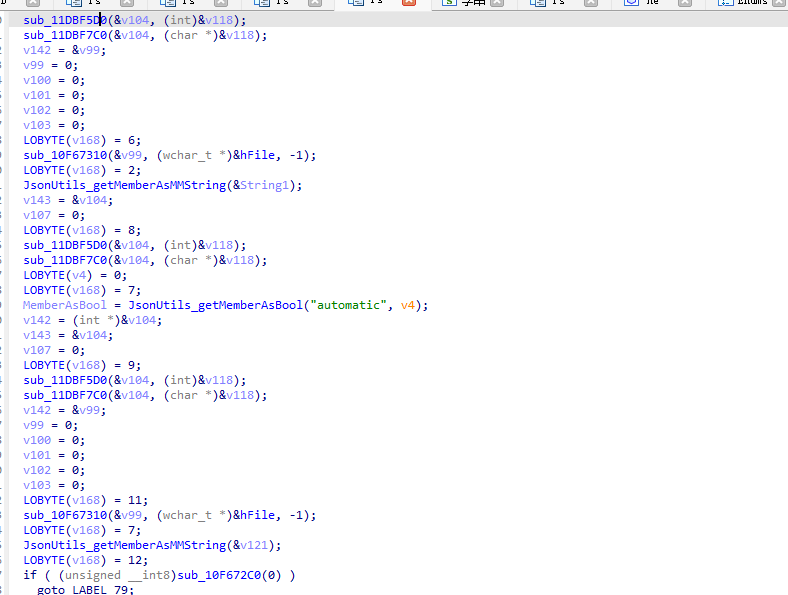Click the line LOBYTE(v168) = 6;
The image size is (788, 595).
tap(82, 140)
